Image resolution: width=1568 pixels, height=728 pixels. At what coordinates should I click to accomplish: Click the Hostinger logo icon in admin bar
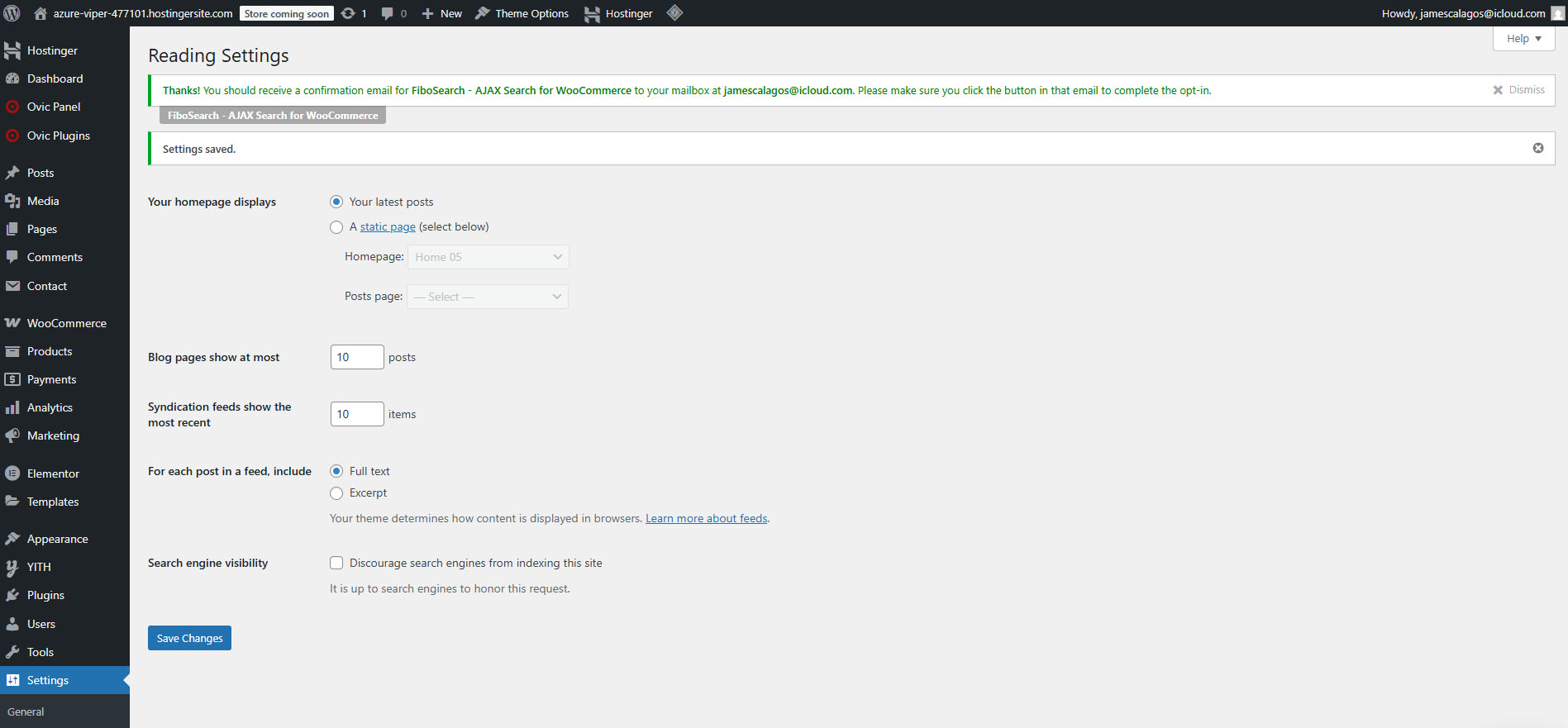coord(592,13)
